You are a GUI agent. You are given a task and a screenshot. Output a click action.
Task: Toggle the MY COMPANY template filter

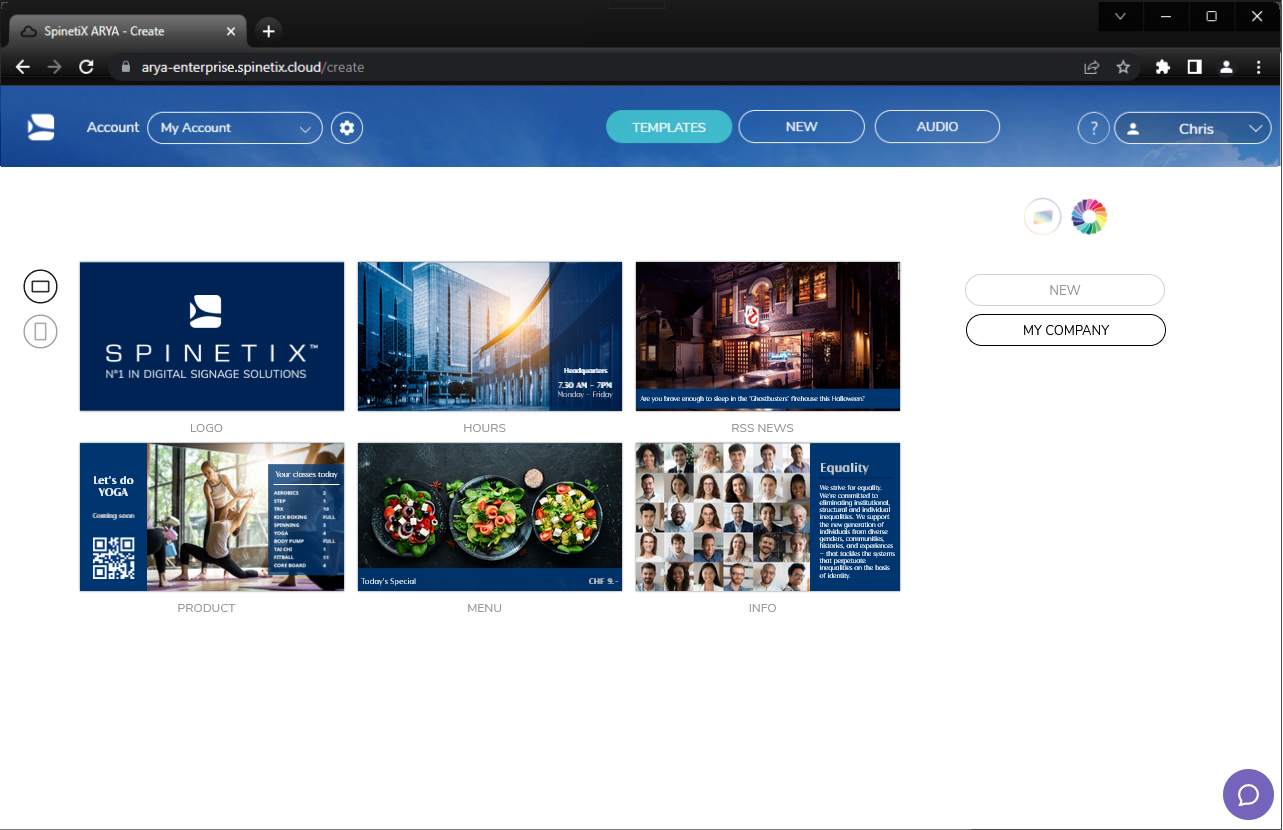pos(1065,329)
